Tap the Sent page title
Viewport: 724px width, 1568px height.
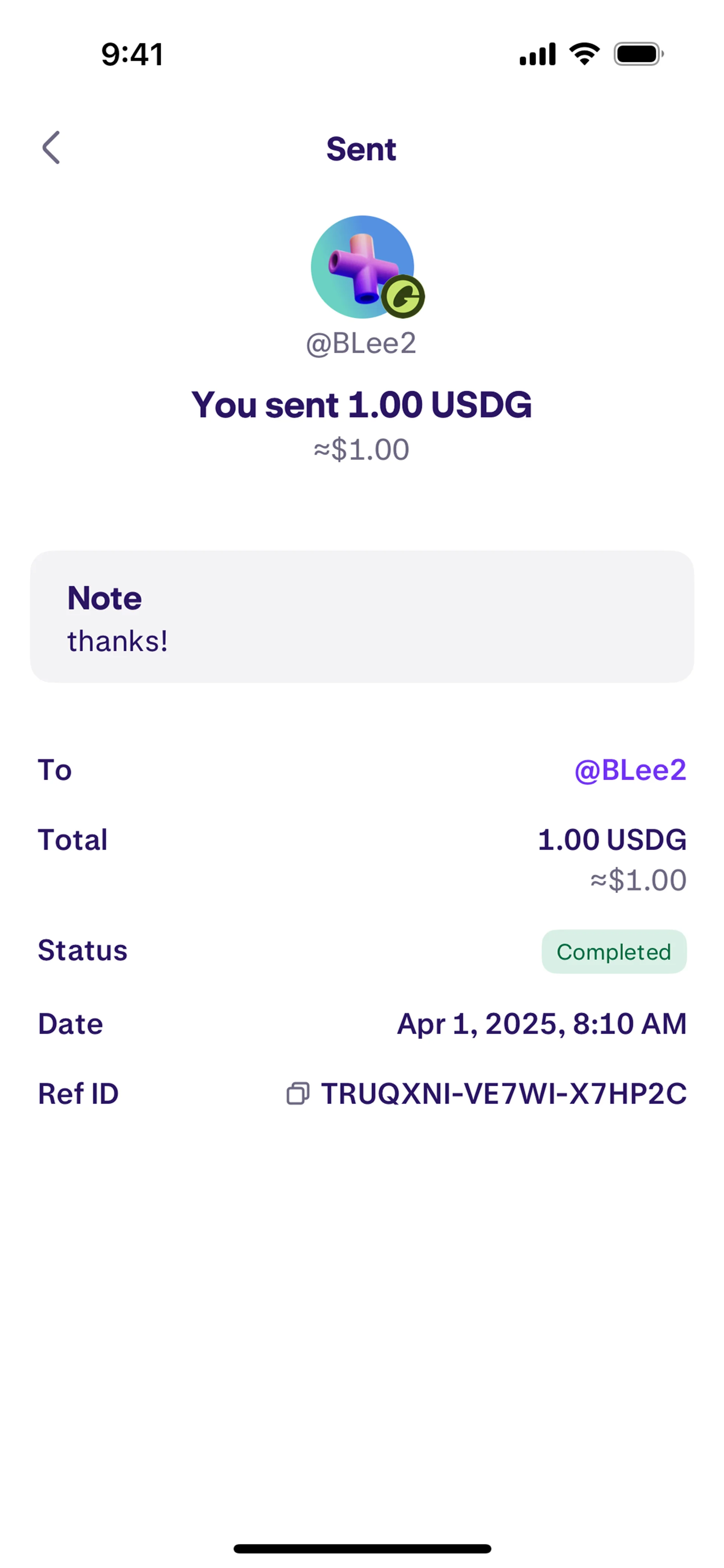tap(361, 149)
